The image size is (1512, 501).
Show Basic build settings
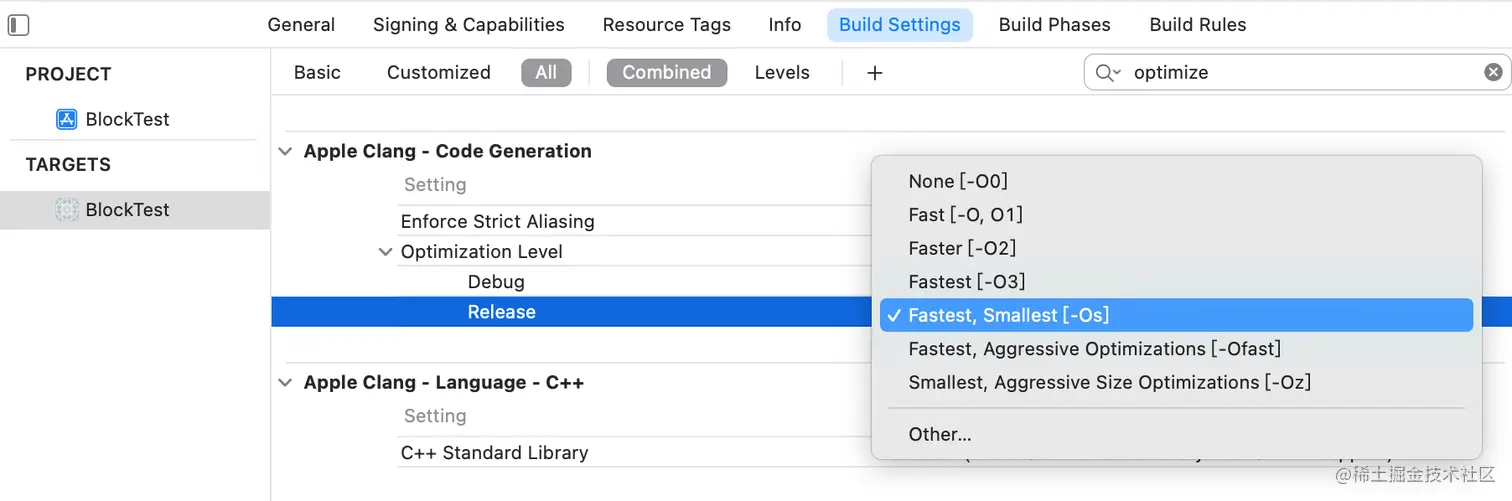317,72
